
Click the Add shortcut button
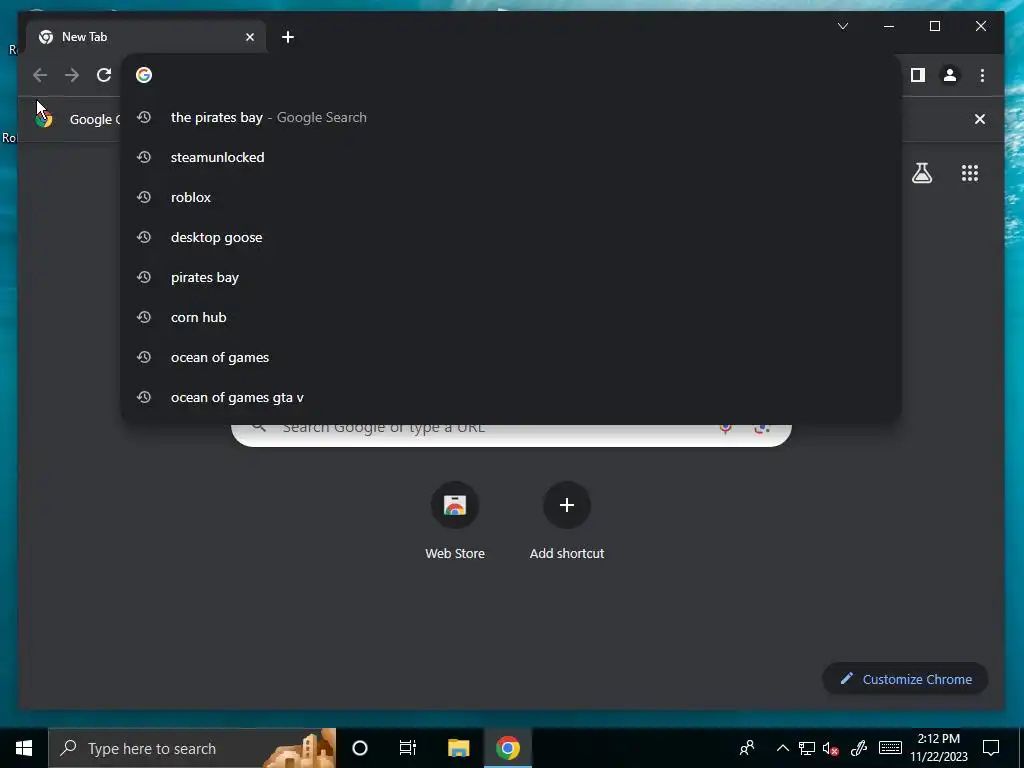tap(567, 520)
